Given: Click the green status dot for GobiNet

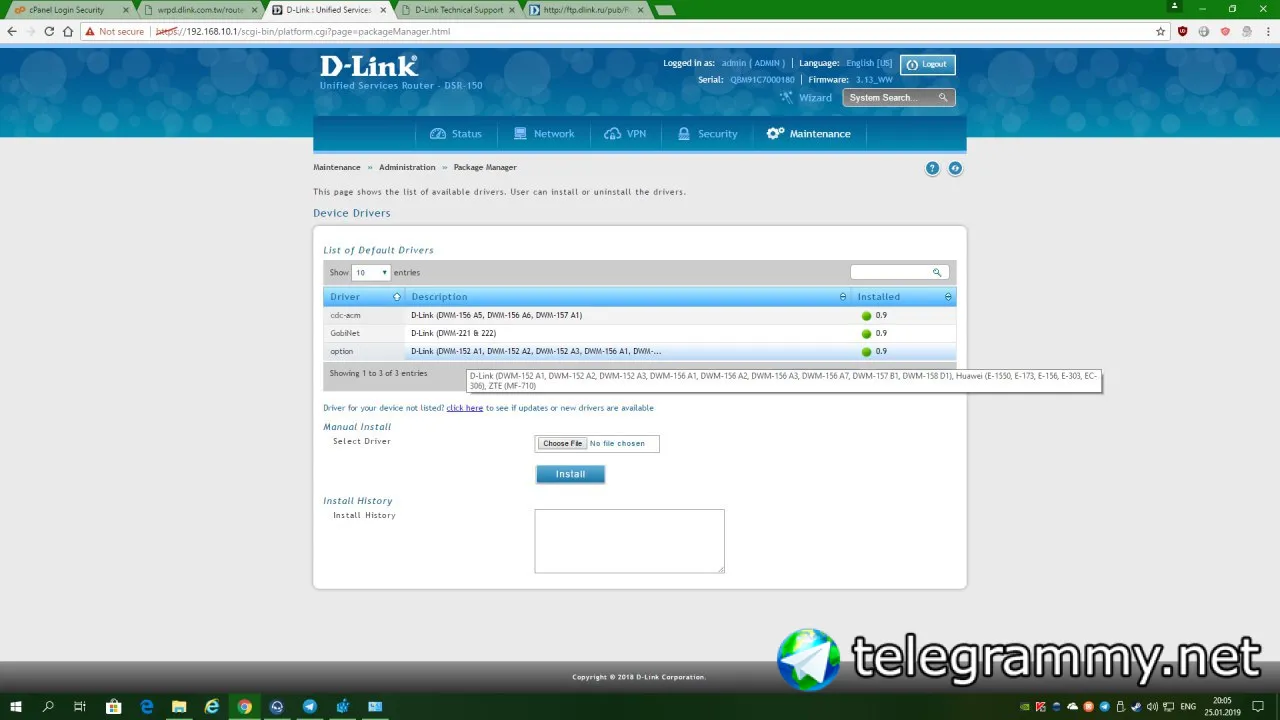Looking at the screenshot, I should [x=867, y=334].
